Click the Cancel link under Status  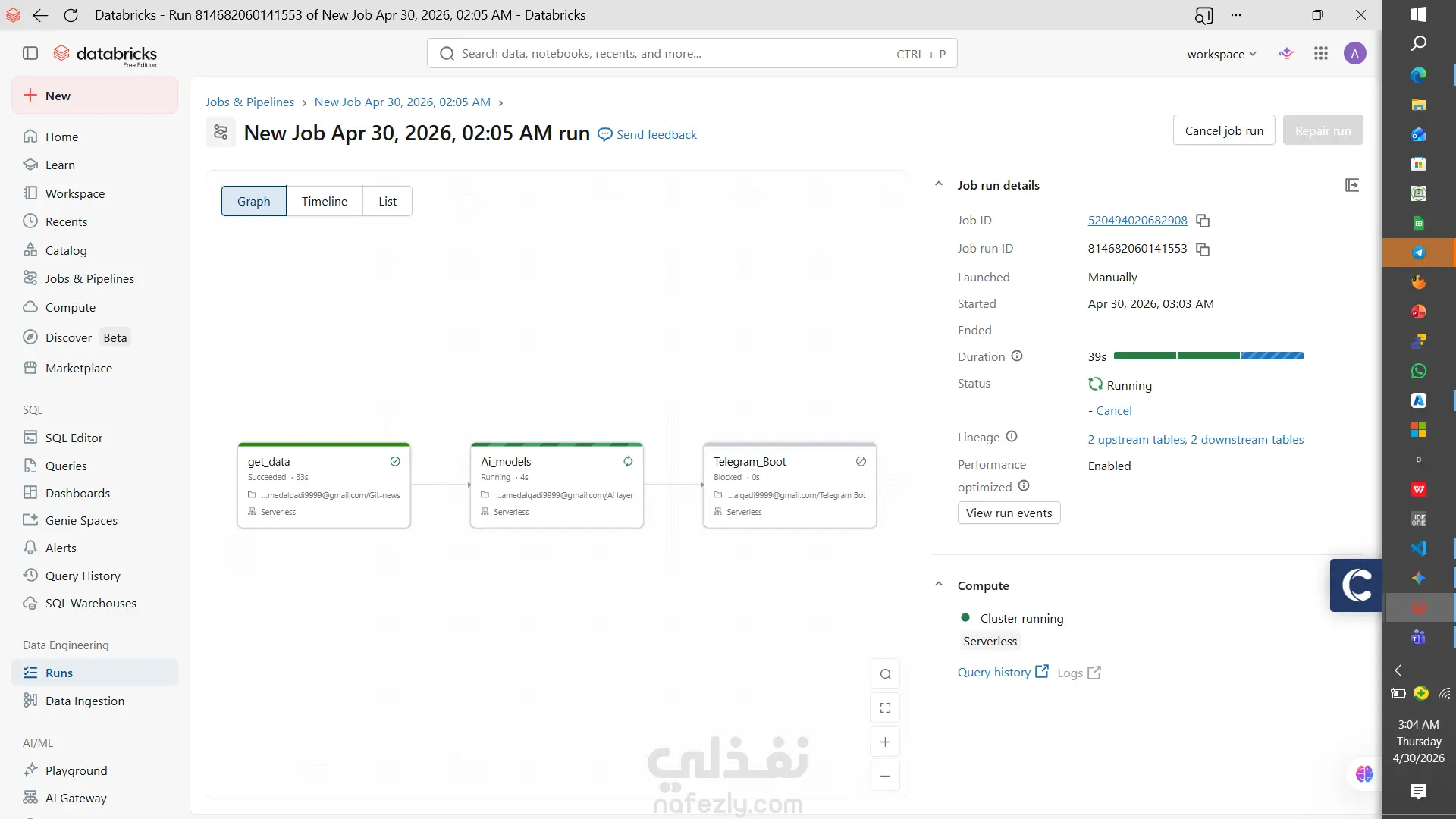tap(1113, 410)
